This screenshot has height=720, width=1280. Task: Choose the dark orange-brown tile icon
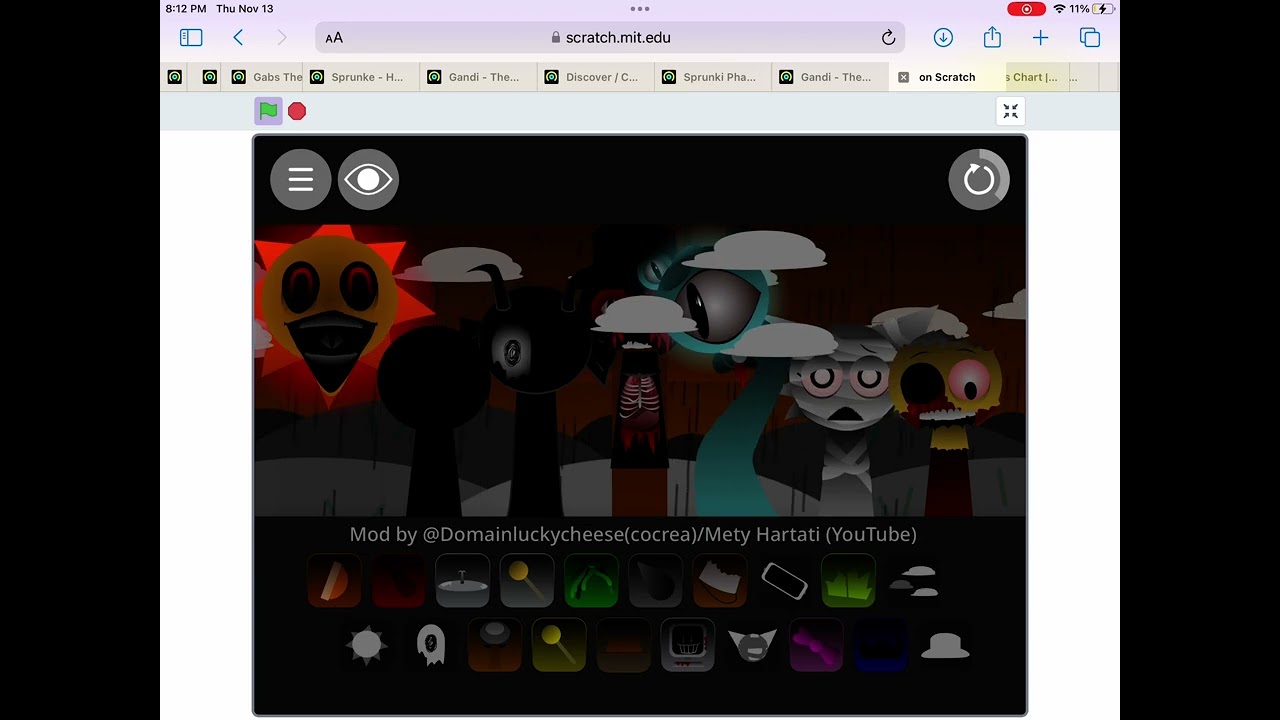tap(624, 645)
